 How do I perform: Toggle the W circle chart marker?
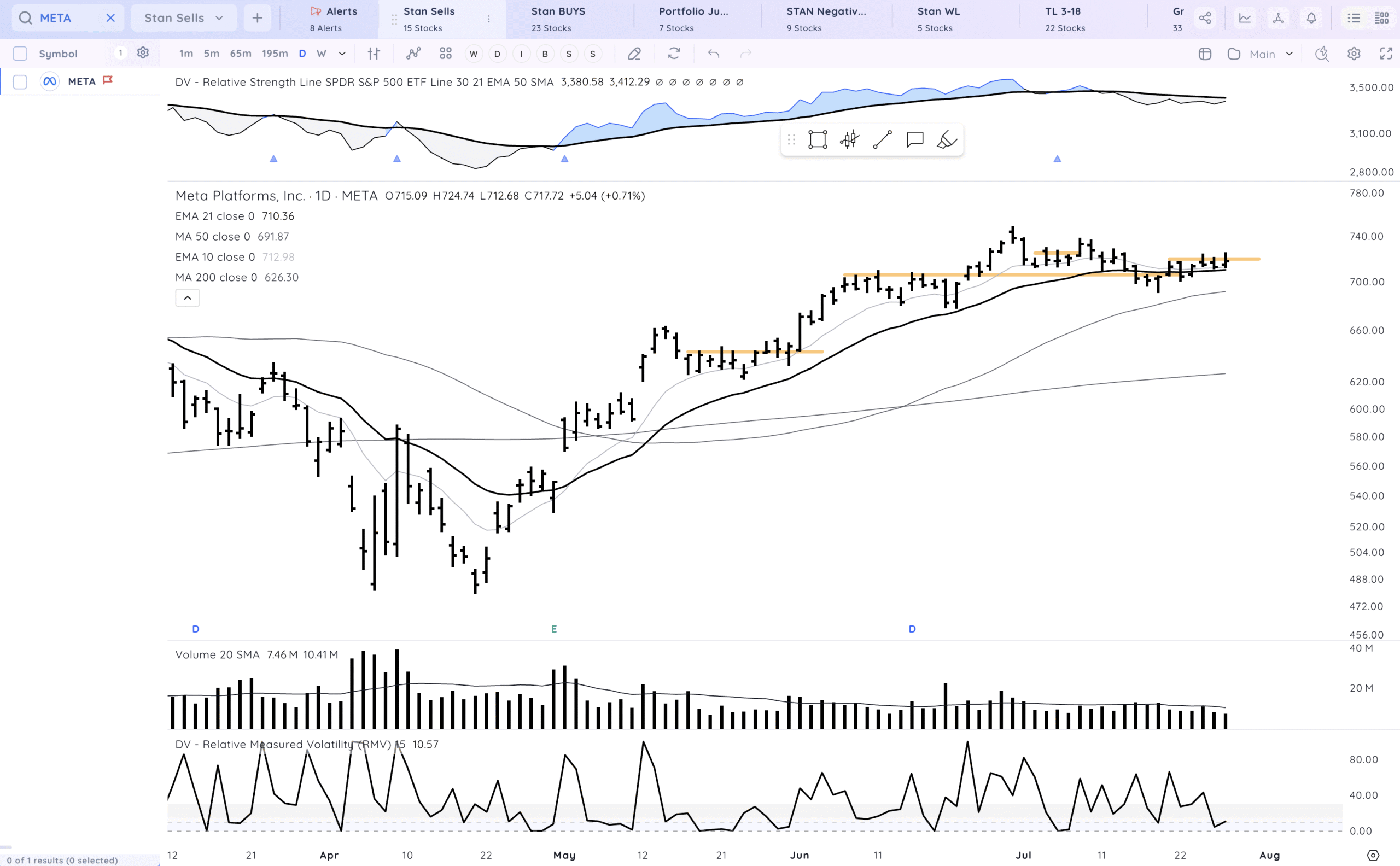(x=473, y=54)
